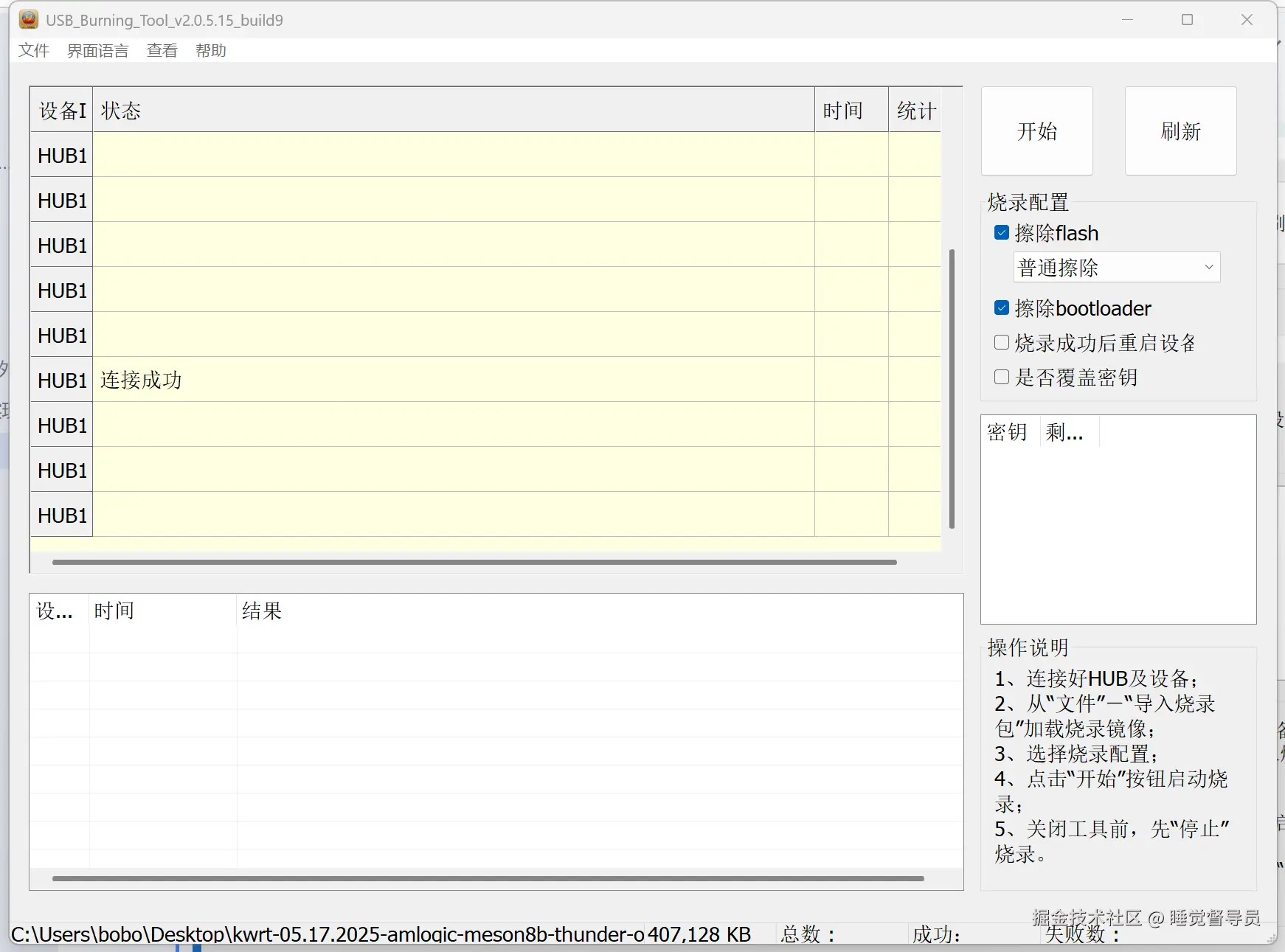The width and height of the screenshot is (1285, 952).
Task: Click the log table horizontal scrollbar
Action: [488, 878]
